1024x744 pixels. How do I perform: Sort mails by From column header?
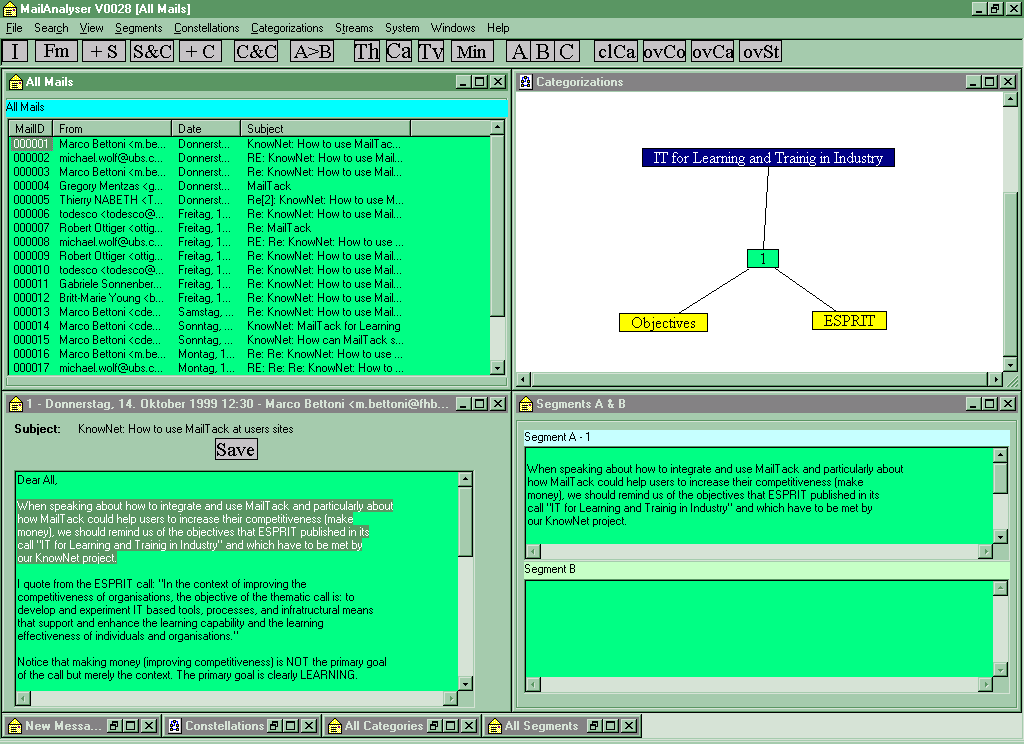click(x=112, y=129)
